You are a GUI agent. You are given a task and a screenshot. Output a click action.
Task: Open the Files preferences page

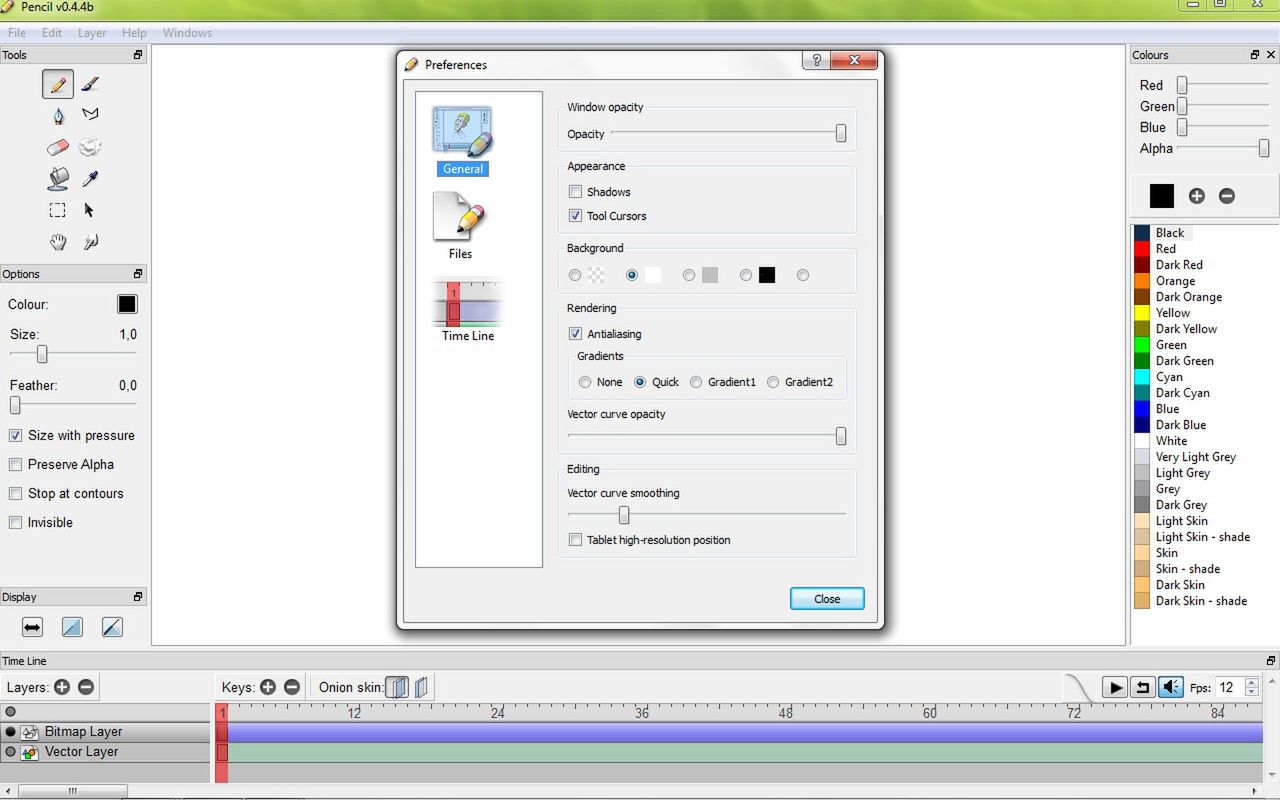460,226
